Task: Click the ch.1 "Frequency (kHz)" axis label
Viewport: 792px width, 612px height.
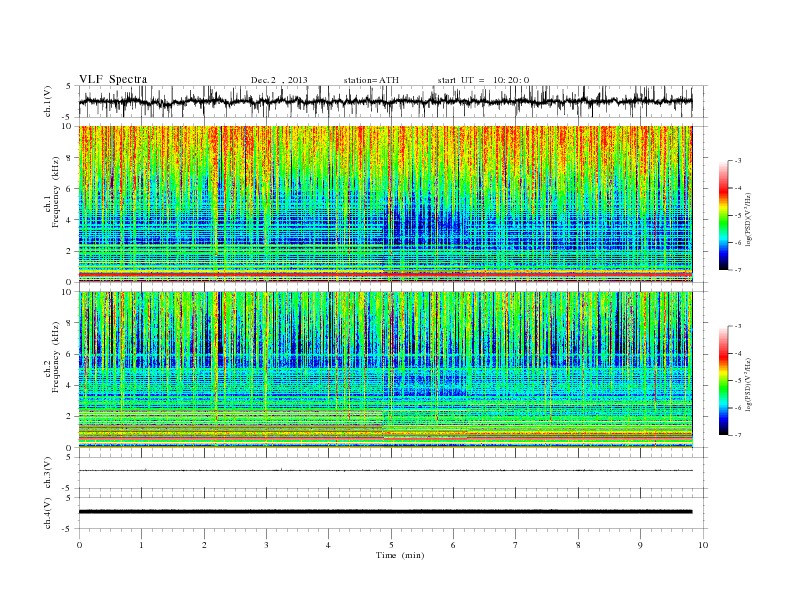Action: [x=53, y=192]
